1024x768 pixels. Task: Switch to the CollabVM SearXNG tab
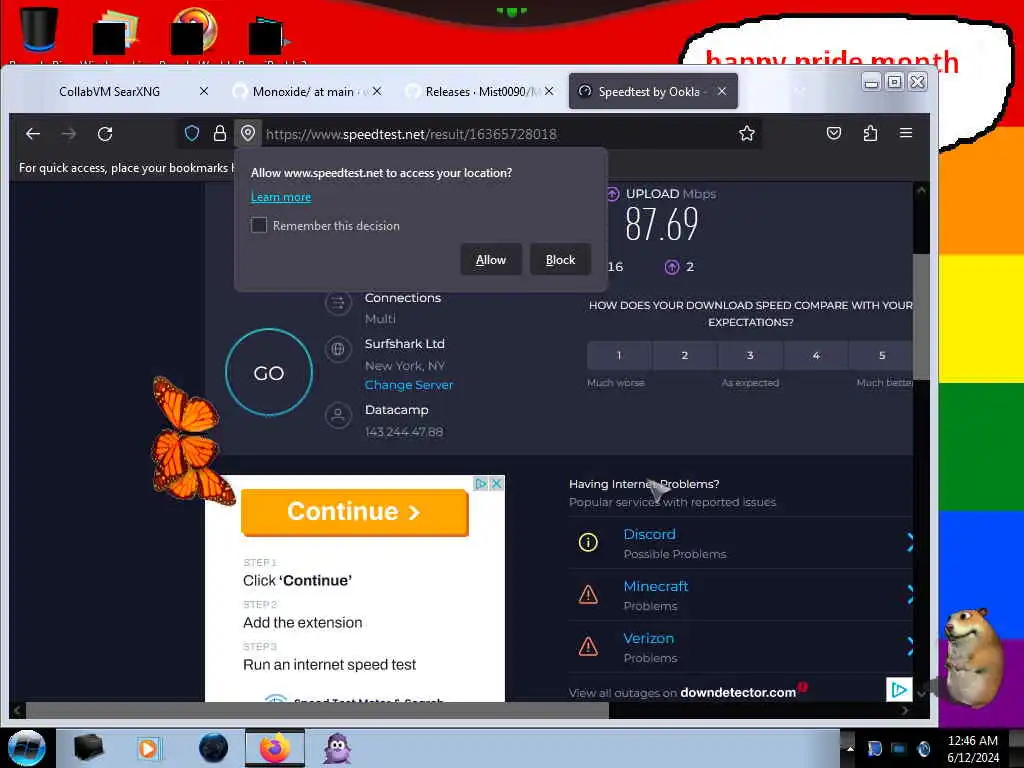(109, 91)
